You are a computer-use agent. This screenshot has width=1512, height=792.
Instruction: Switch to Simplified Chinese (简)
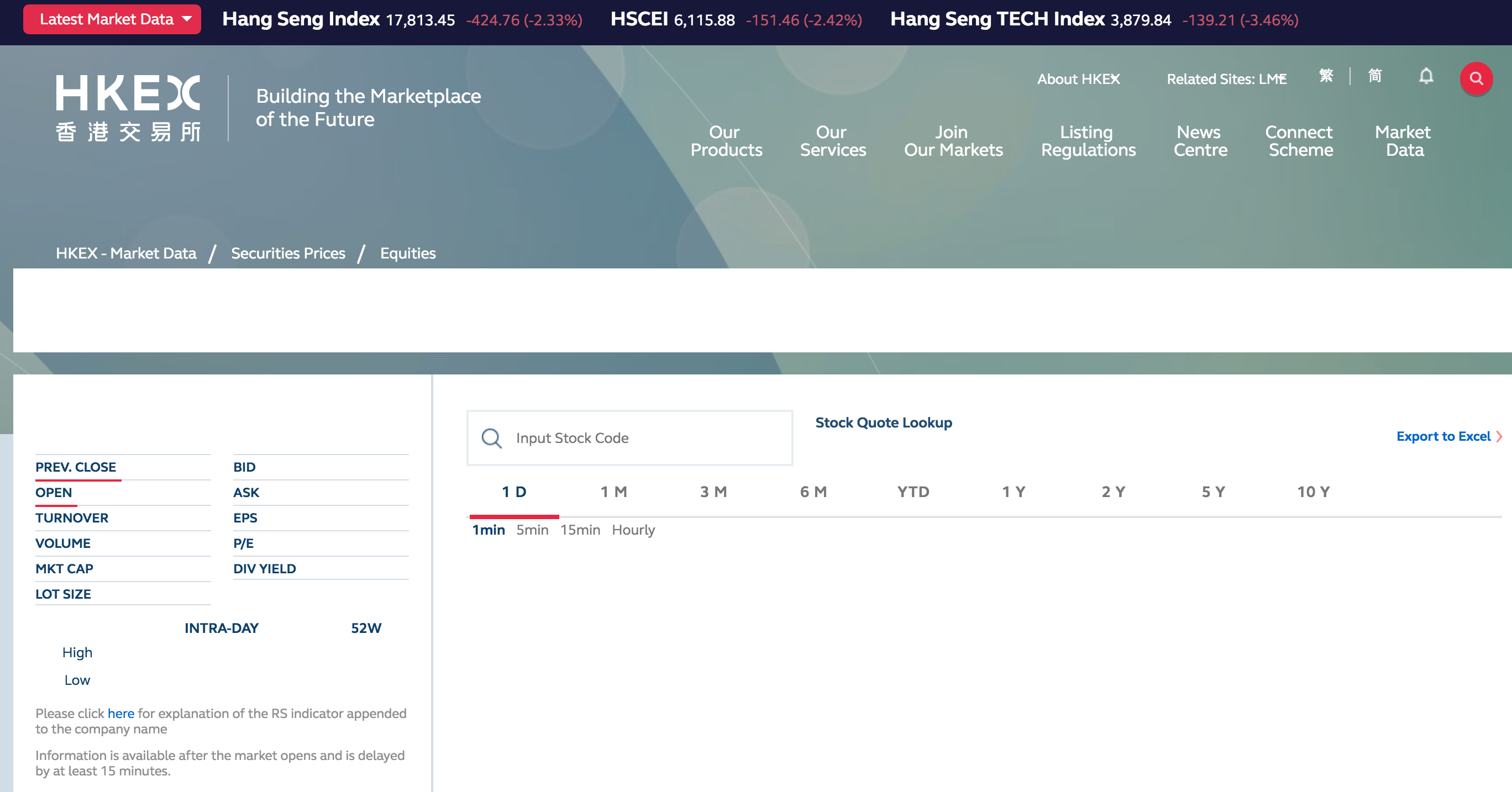point(1374,76)
